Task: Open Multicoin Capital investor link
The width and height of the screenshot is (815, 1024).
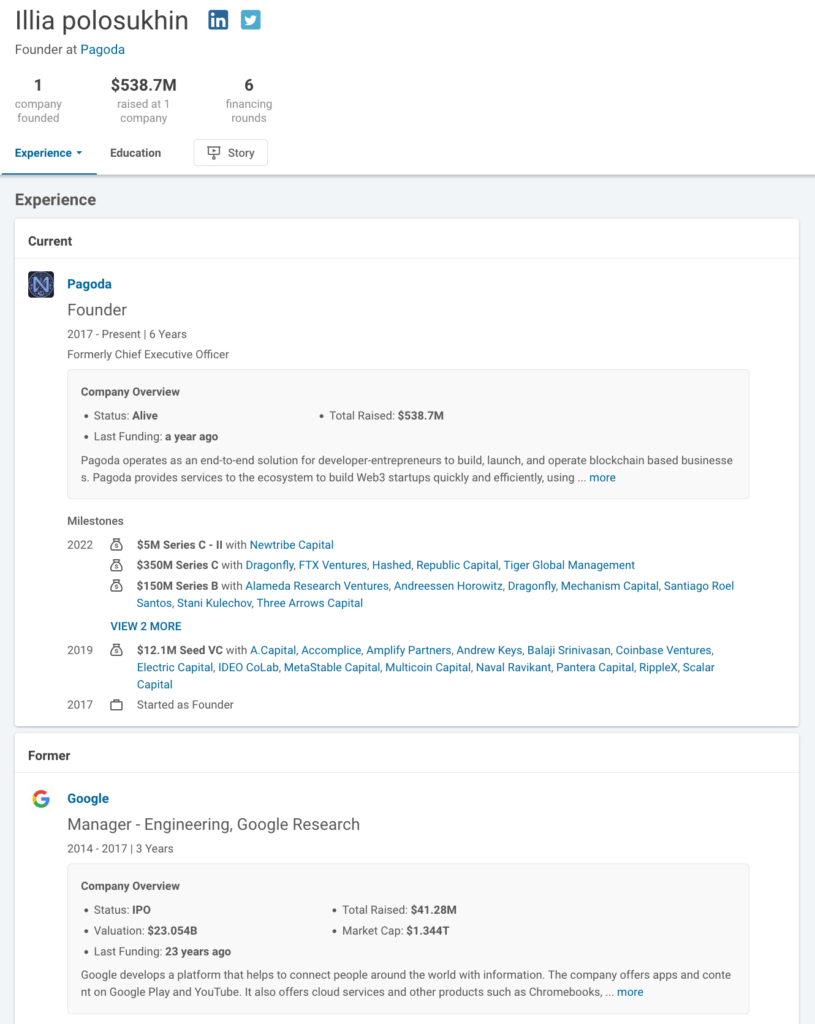Action: point(428,667)
